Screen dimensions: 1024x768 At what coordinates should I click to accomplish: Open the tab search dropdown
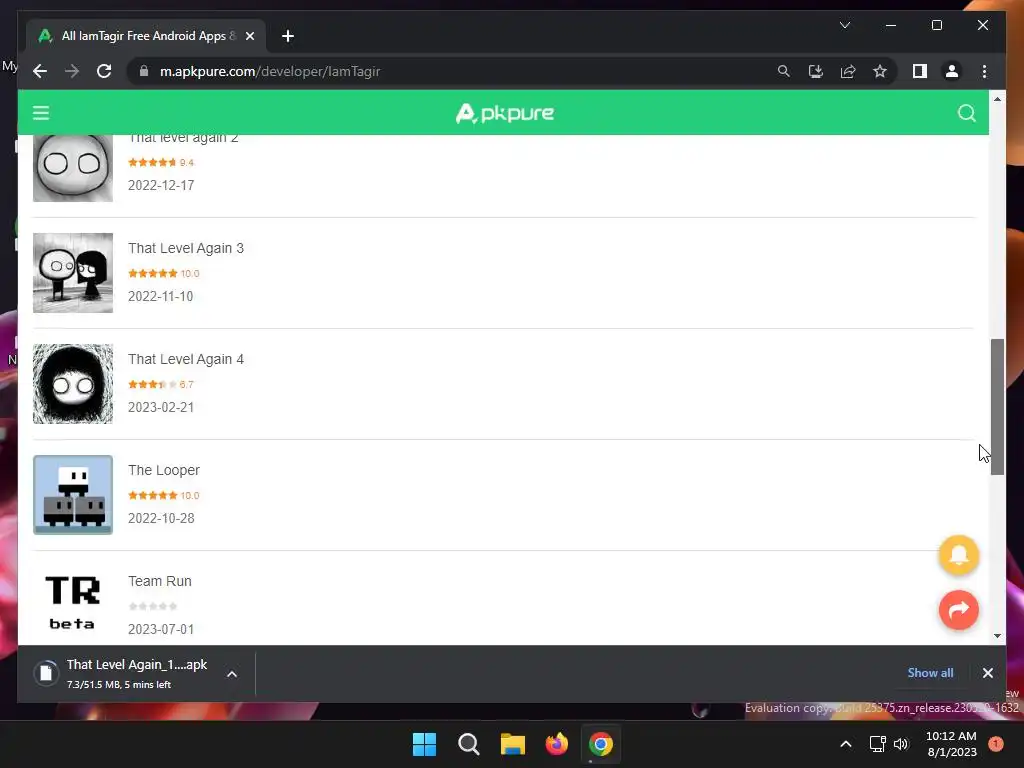[x=844, y=25]
